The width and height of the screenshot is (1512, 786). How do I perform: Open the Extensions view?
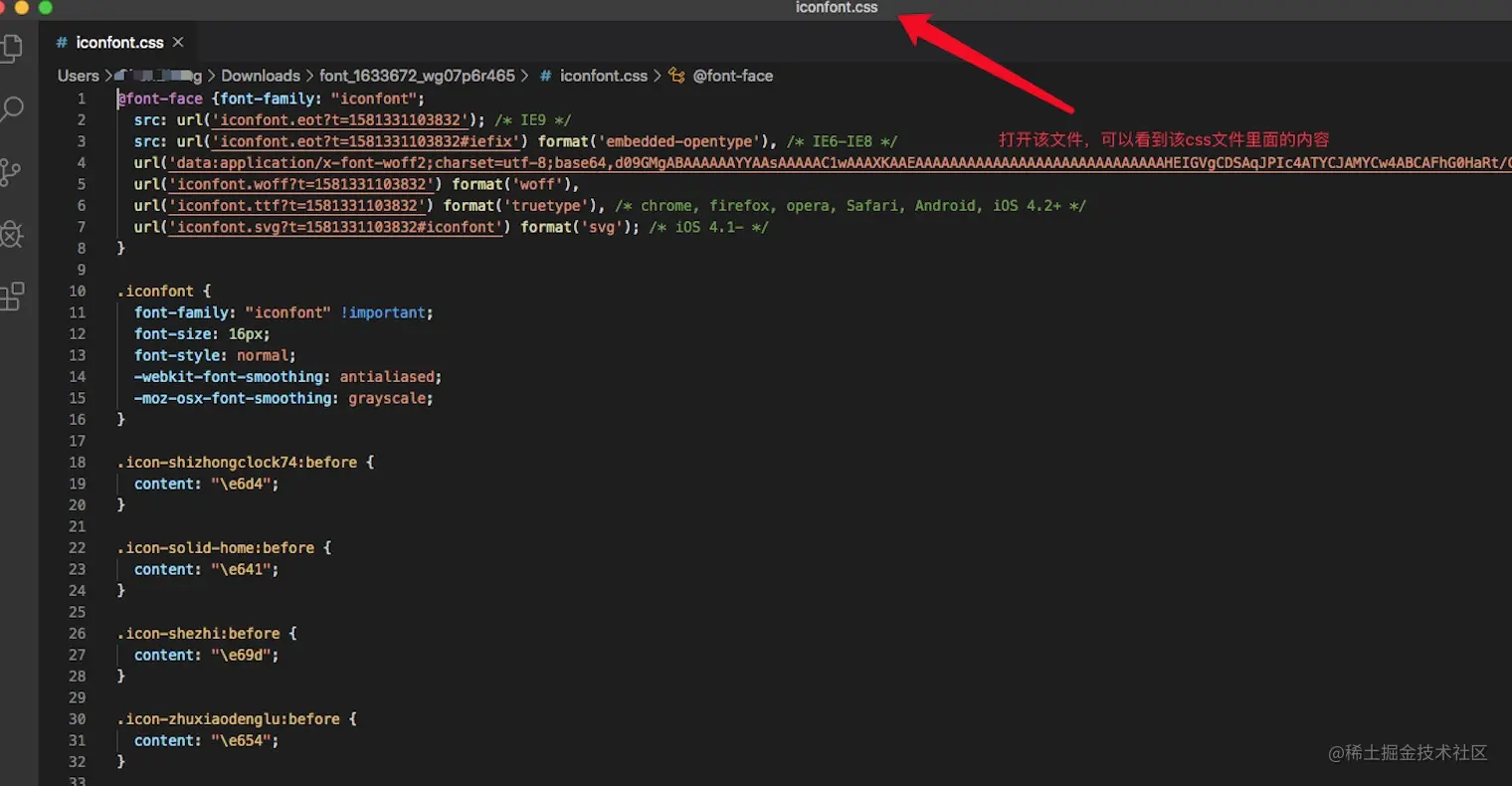(x=12, y=295)
